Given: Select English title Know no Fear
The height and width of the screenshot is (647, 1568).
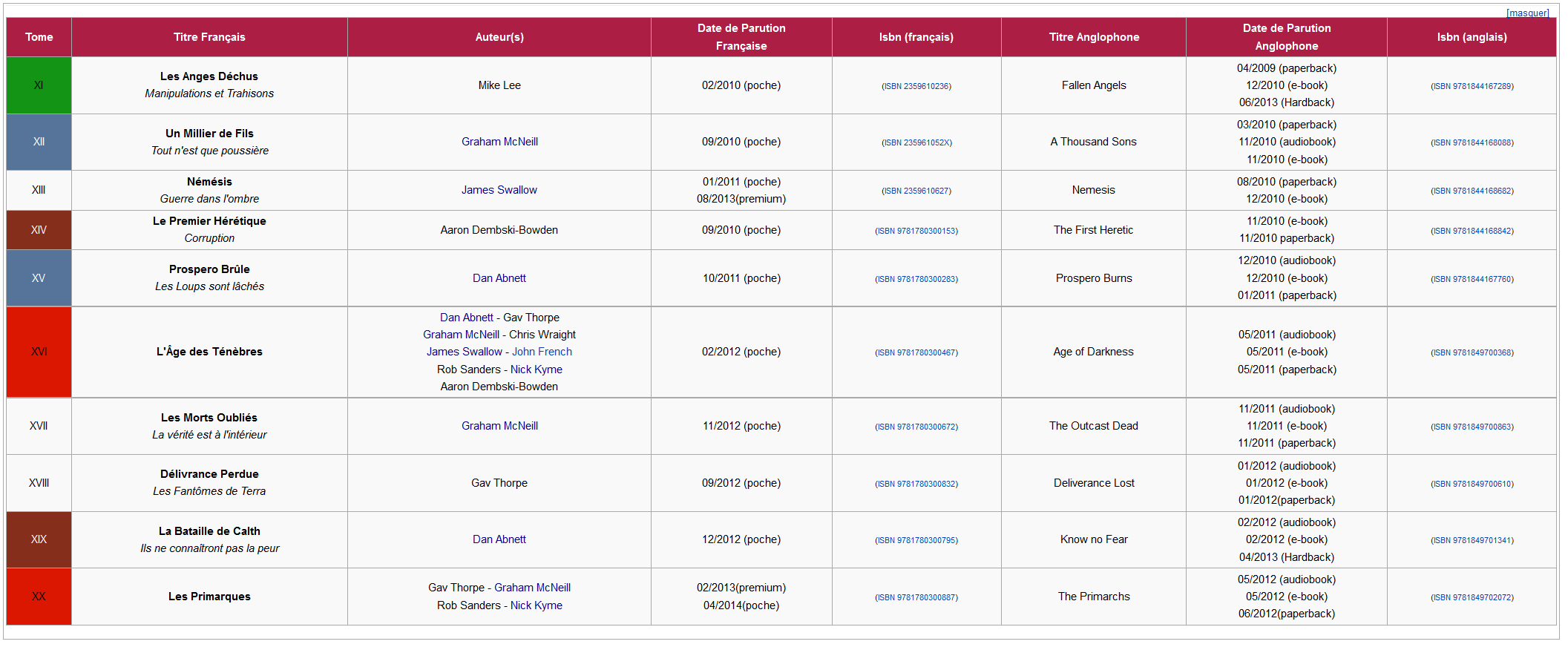Looking at the screenshot, I should point(1094,539).
